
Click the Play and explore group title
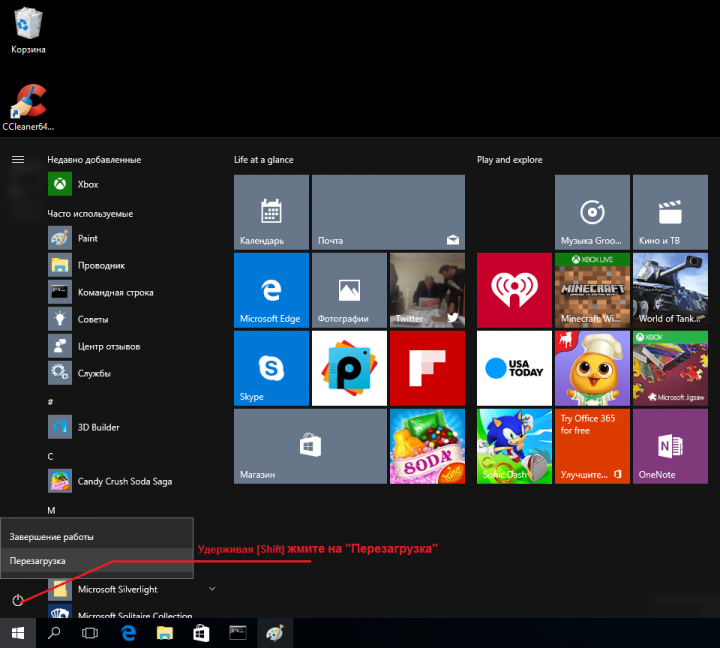[510, 160]
